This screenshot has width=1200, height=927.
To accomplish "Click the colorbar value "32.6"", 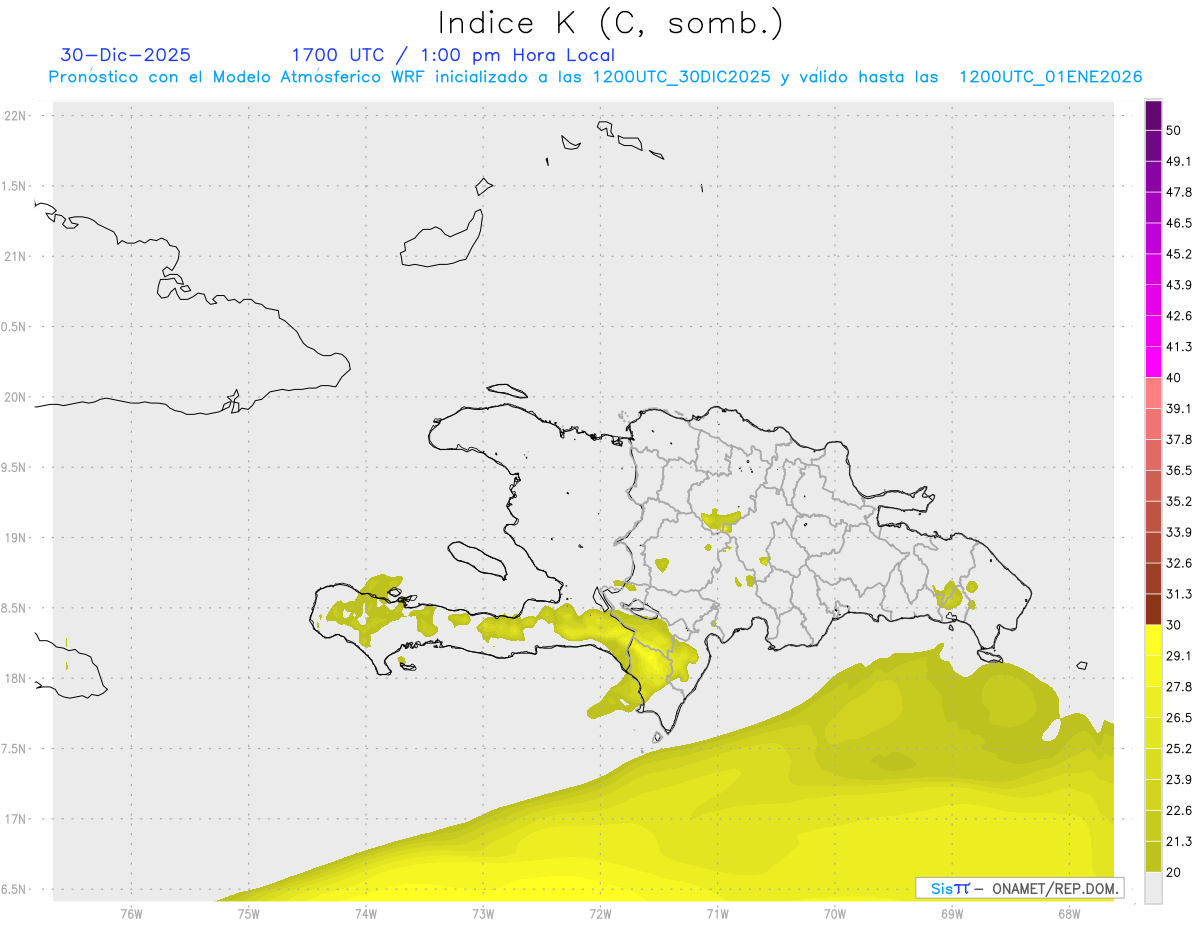I will click(x=1179, y=563).
